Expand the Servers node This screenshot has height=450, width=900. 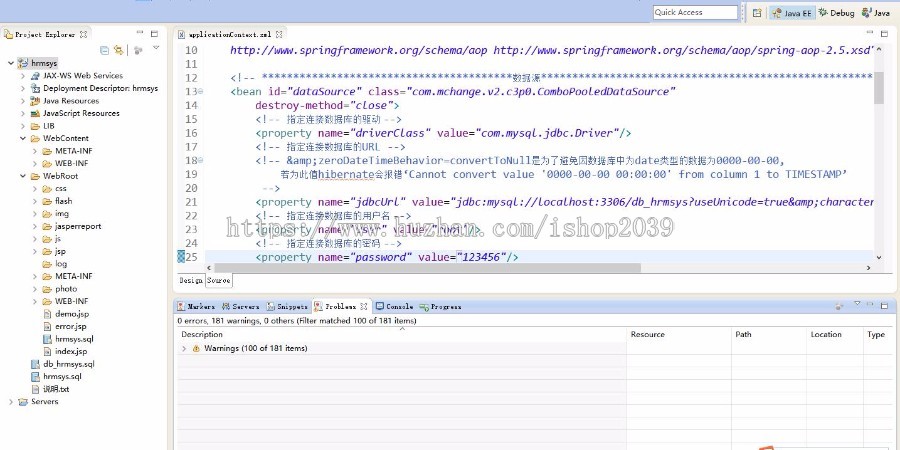click(x=11, y=402)
